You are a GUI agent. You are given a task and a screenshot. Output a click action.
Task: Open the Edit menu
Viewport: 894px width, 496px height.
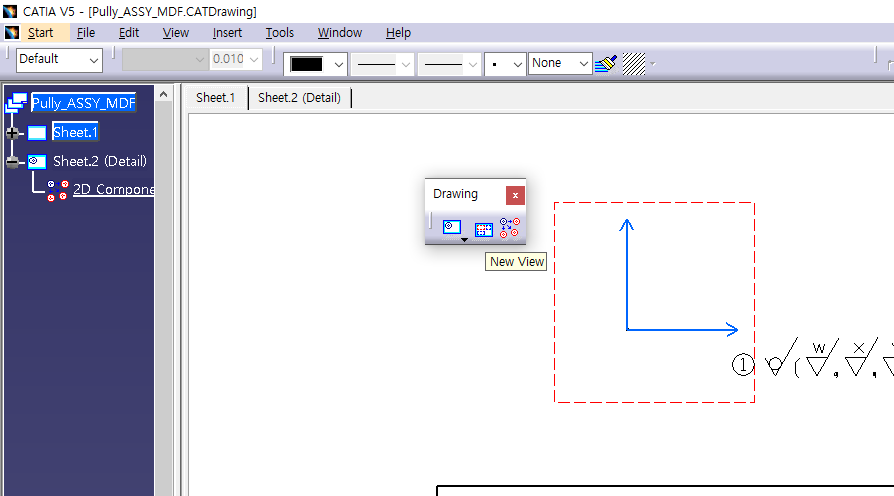coord(129,33)
